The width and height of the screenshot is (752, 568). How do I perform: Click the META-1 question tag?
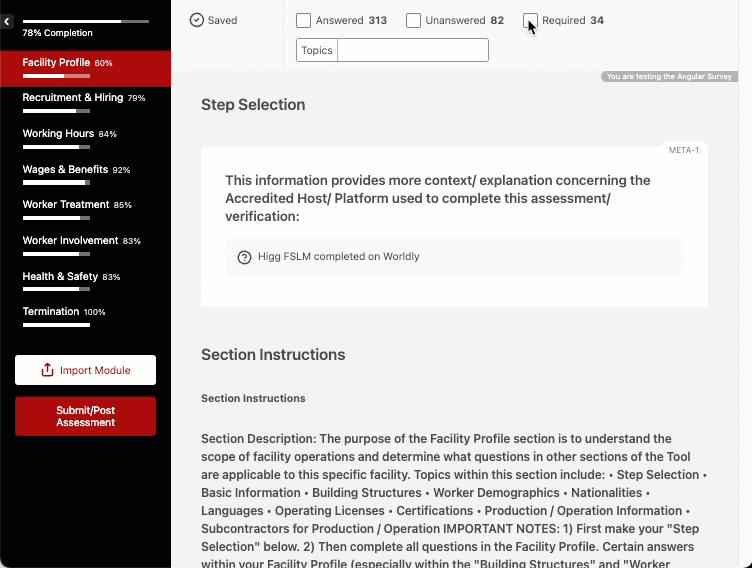tap(684, 150)
